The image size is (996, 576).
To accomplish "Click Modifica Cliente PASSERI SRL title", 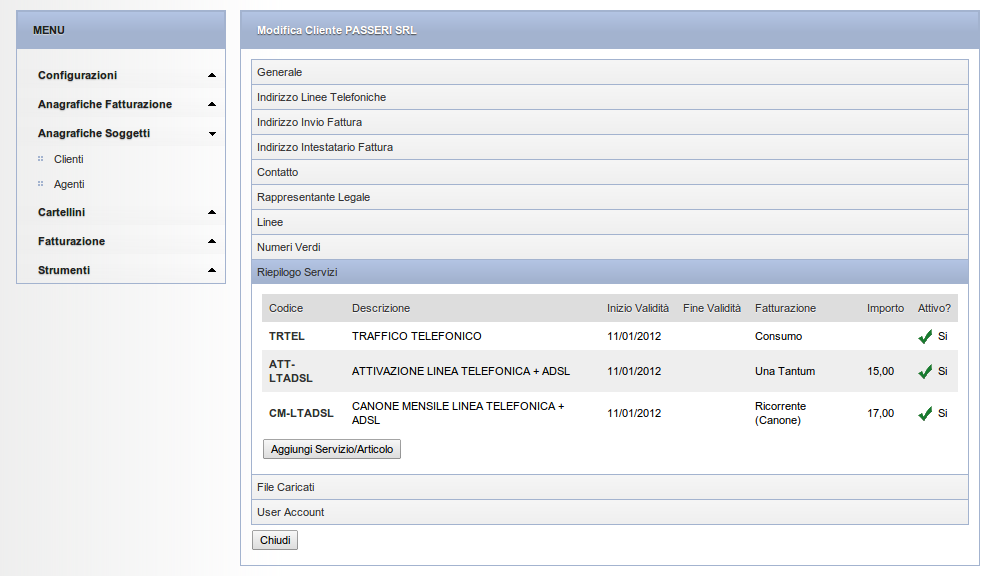I will click(x=337, y=30).
